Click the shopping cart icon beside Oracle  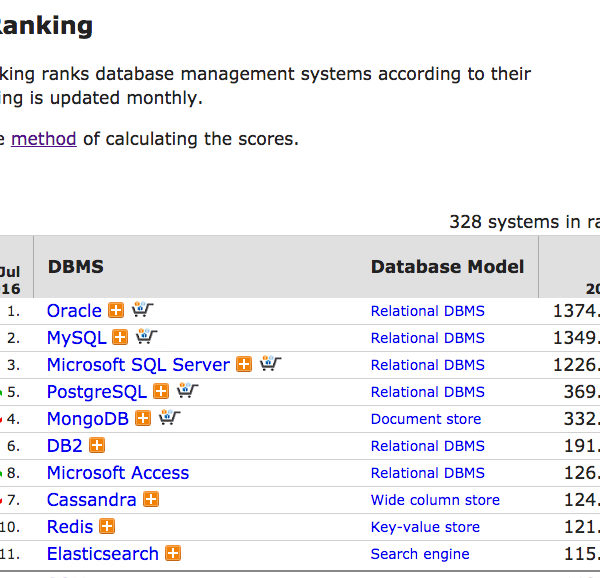point(142,311)
